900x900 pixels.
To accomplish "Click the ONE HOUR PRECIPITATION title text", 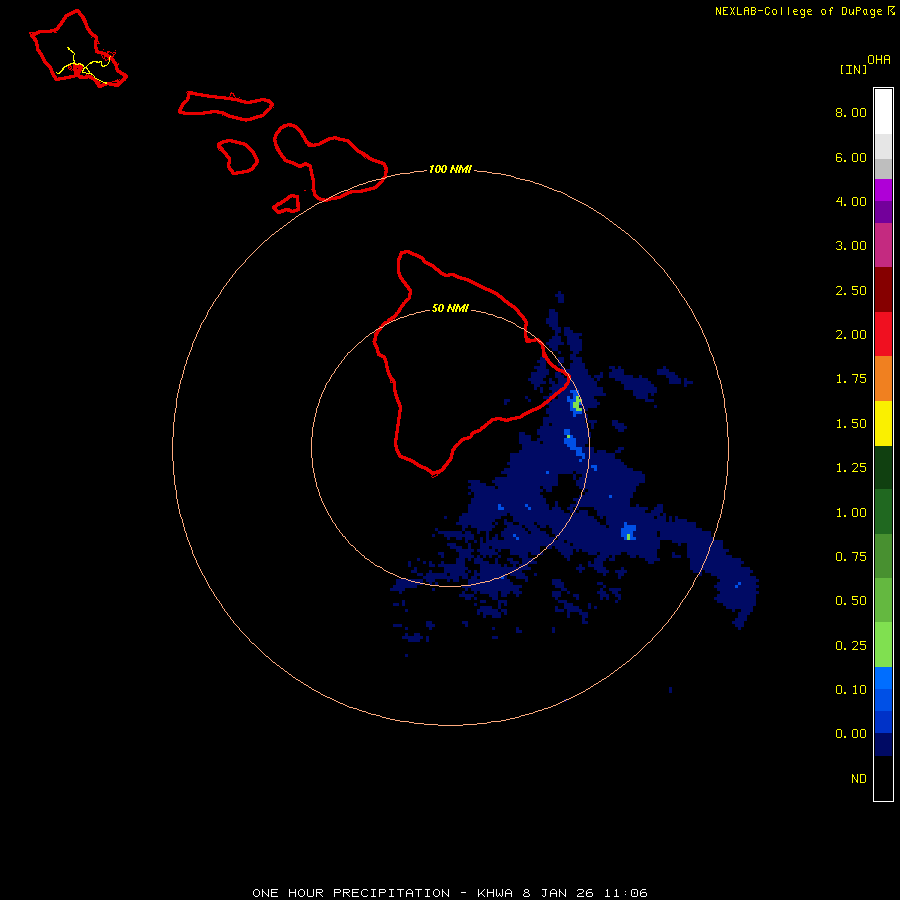I will click(x=351, y=893).
